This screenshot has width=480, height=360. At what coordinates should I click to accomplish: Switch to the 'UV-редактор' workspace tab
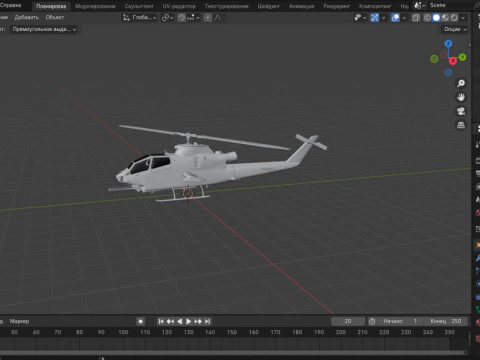(179, 6)
